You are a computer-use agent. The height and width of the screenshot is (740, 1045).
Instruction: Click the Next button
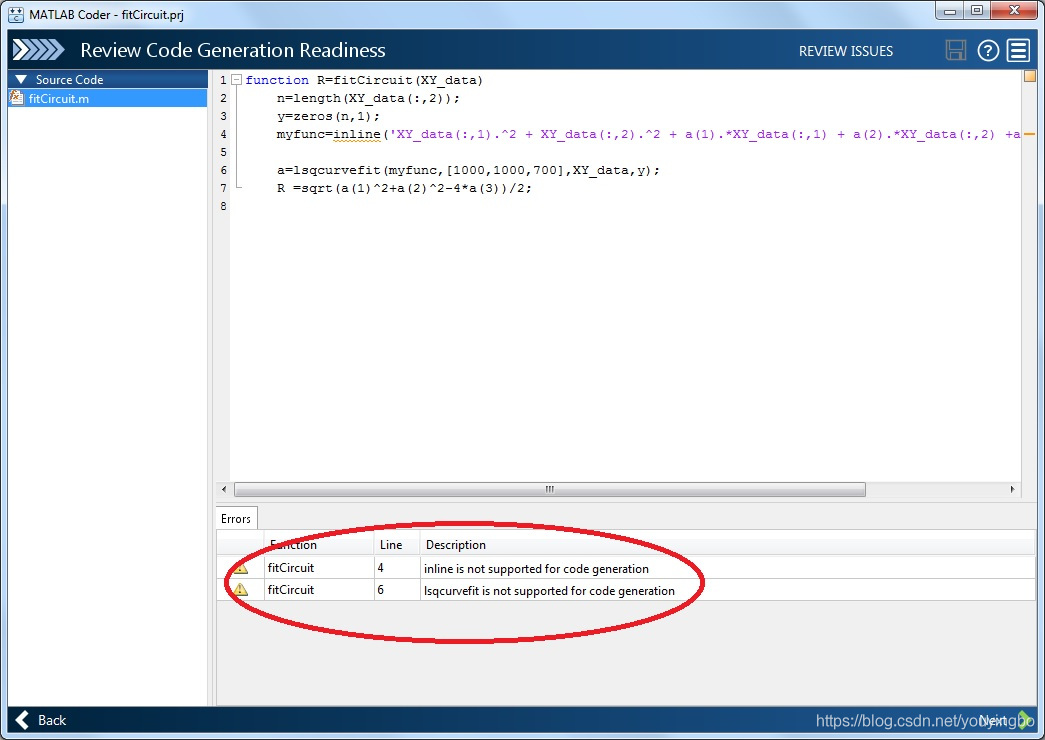[1005, 720]
